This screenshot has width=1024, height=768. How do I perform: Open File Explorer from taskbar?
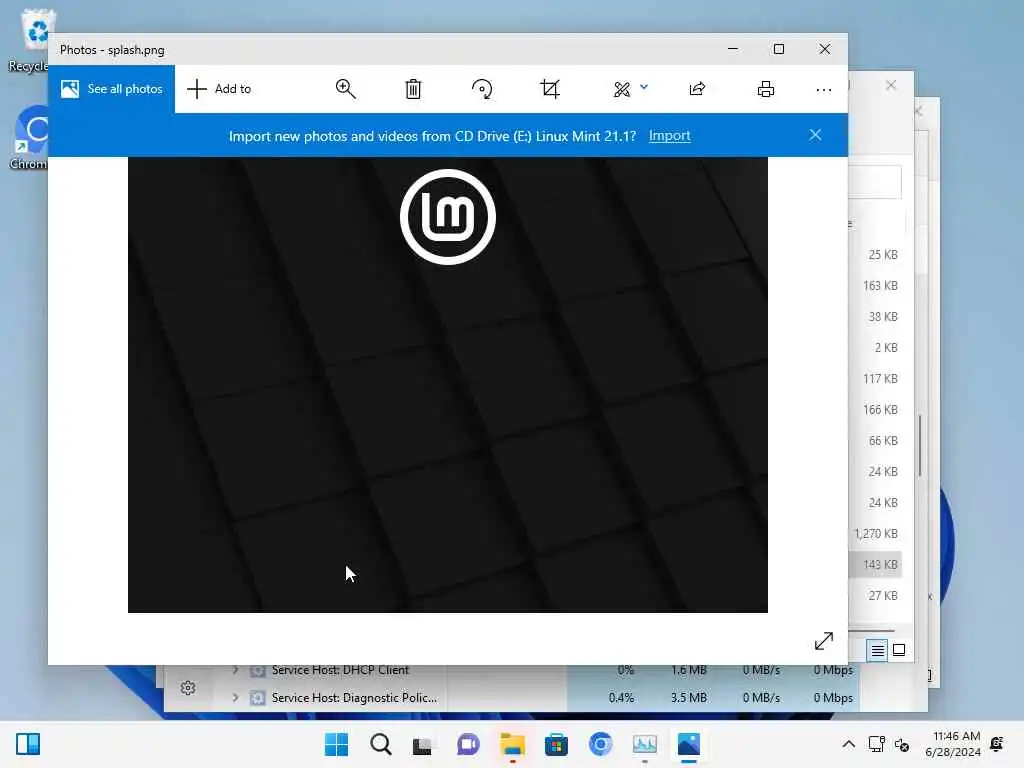[x=513, y=744]
